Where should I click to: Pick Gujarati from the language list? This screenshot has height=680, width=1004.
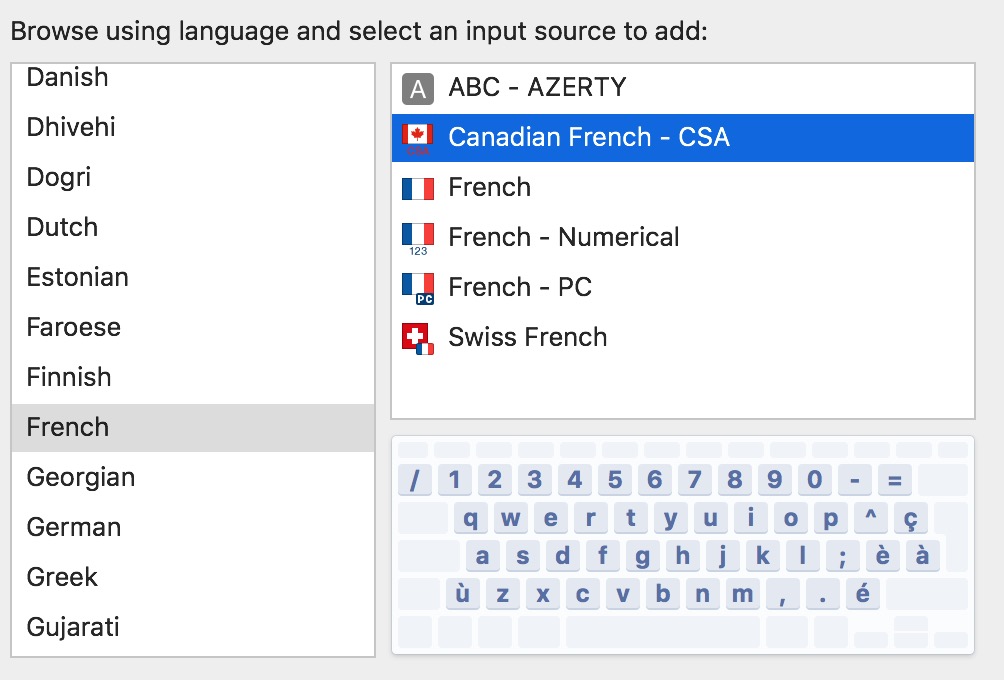pyautogui.click(x=73, y=627)
